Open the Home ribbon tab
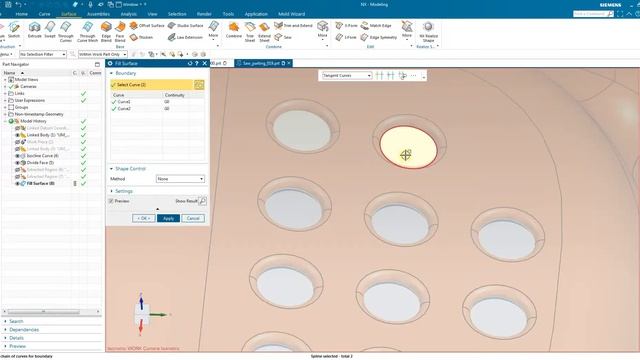The image size is (640, 360). click(x=22, y=14)
